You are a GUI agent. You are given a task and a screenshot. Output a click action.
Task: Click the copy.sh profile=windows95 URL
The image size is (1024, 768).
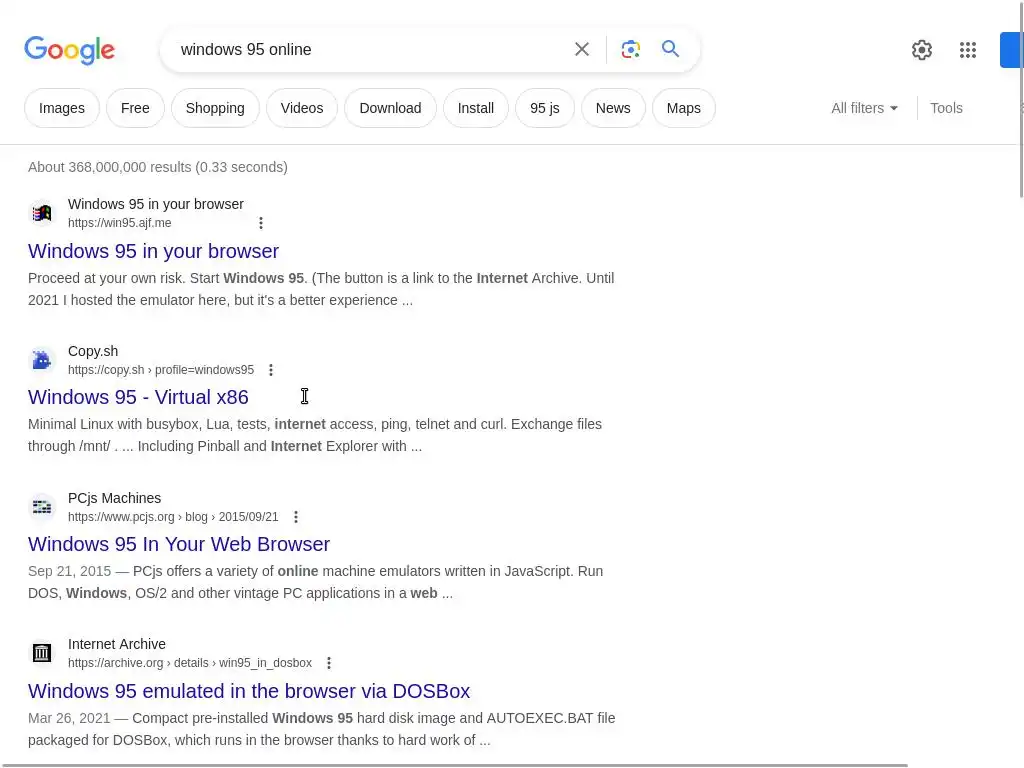click(161, 370)
